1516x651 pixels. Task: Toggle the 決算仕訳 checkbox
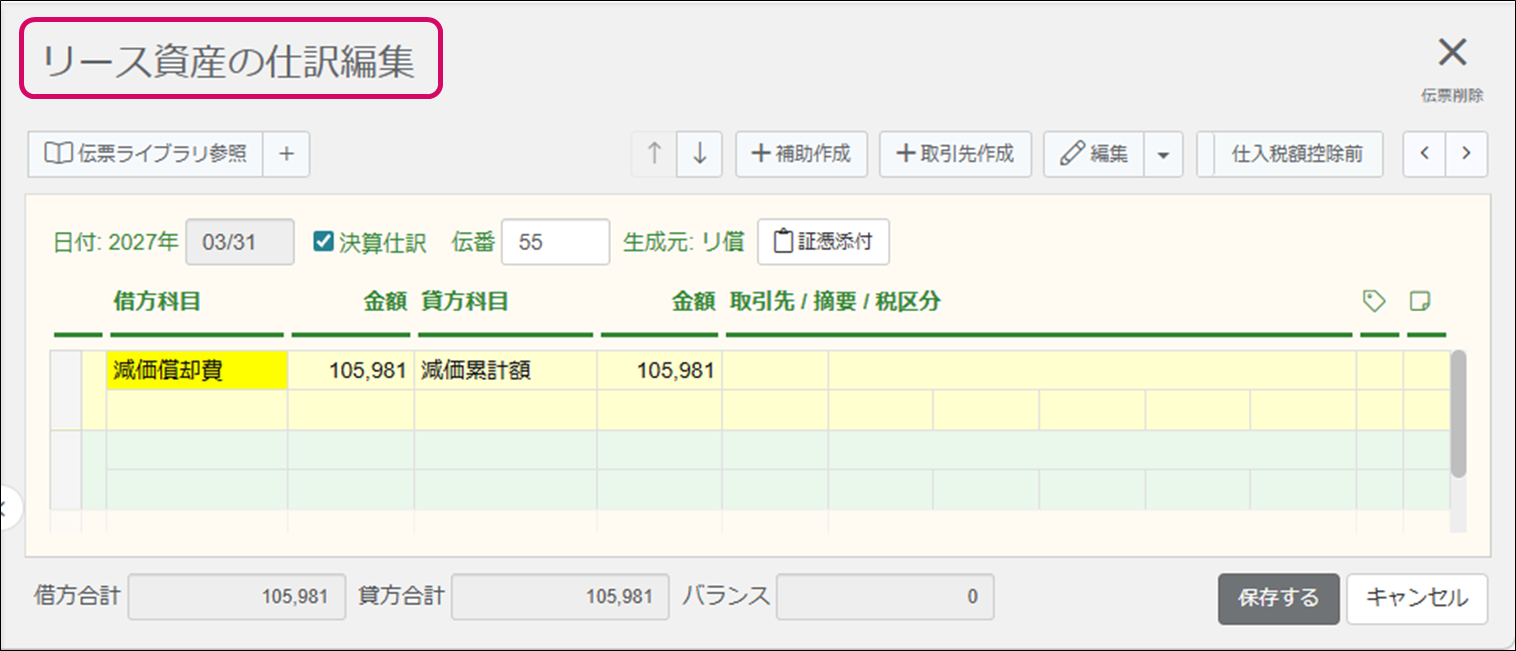coord(323,242)
